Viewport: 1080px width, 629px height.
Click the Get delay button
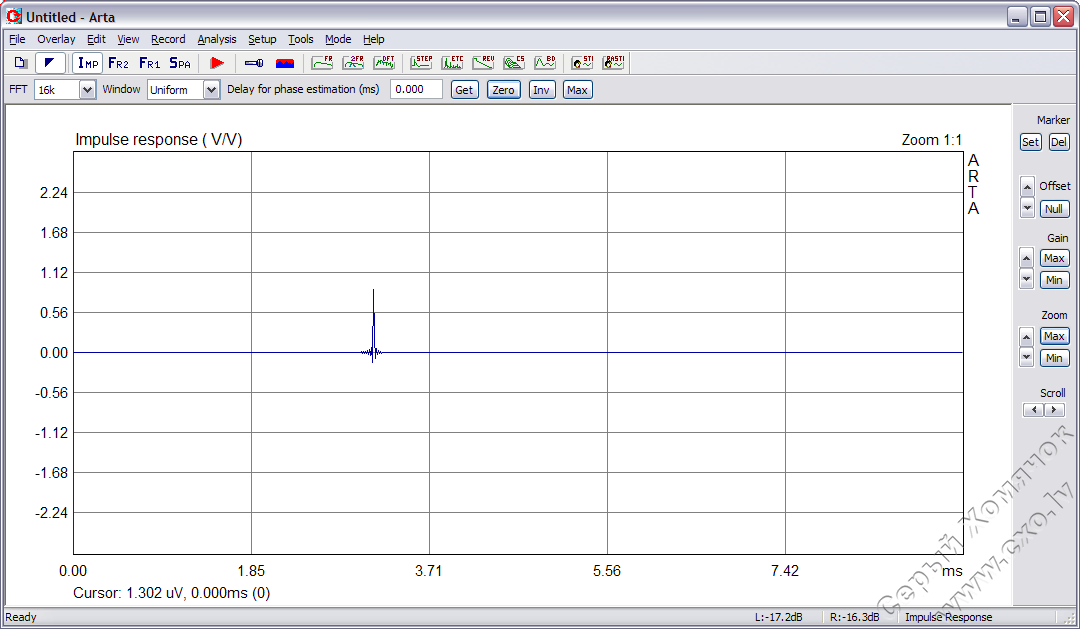coord(464,90)
